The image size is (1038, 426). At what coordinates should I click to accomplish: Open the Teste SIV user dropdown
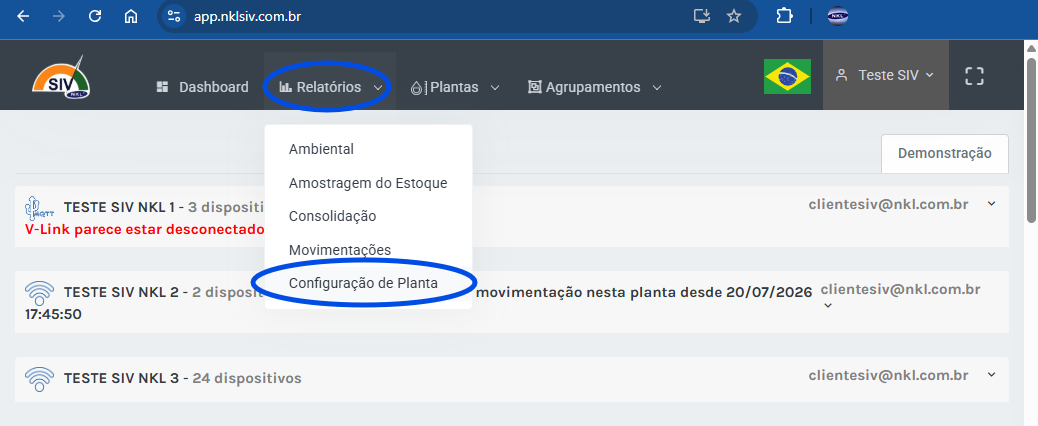(885, 75)
